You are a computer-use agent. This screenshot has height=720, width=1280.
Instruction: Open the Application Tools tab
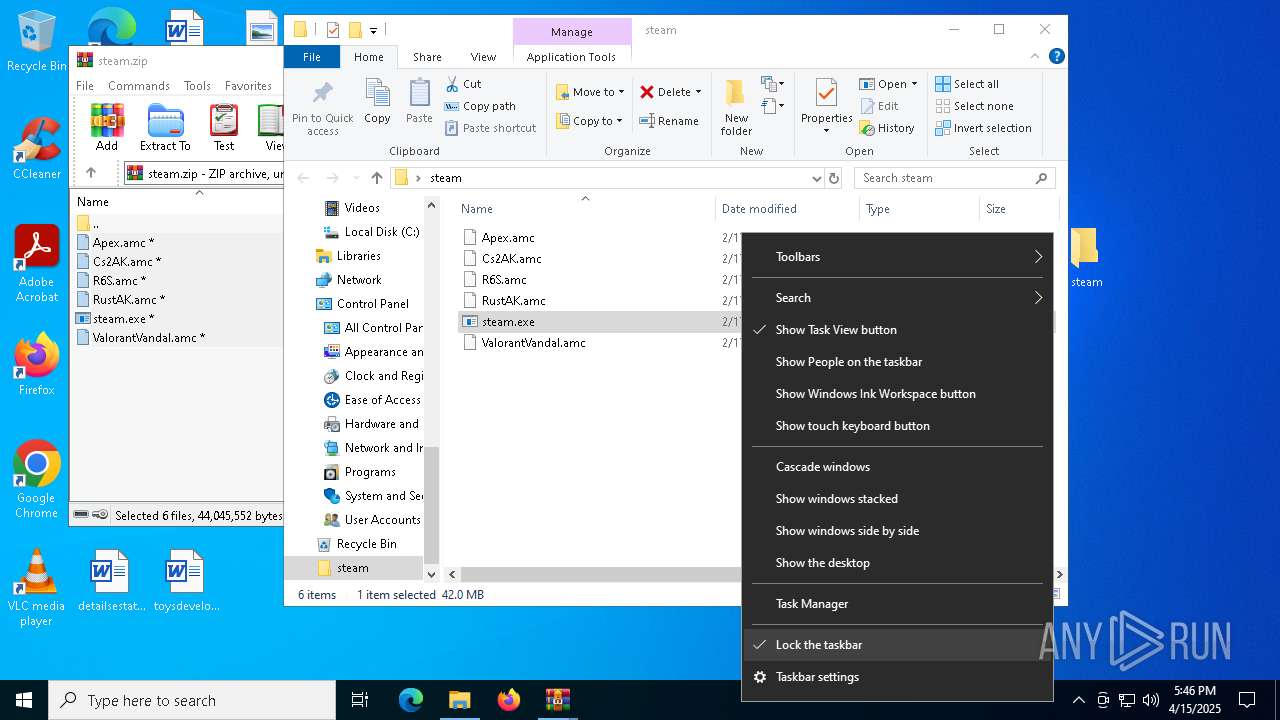tap(571, 57)
